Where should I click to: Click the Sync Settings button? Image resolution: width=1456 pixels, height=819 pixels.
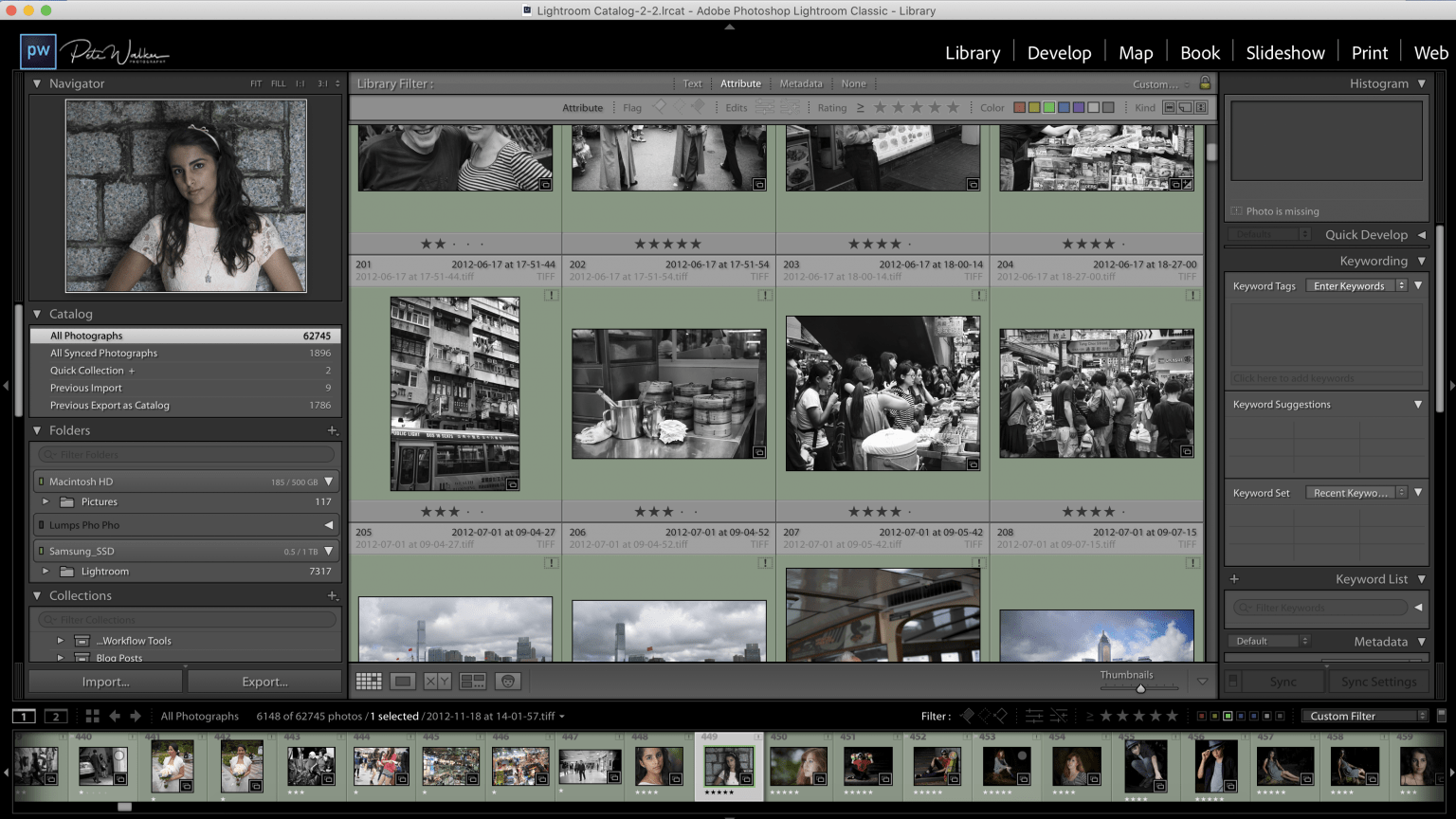[1379, 681]
